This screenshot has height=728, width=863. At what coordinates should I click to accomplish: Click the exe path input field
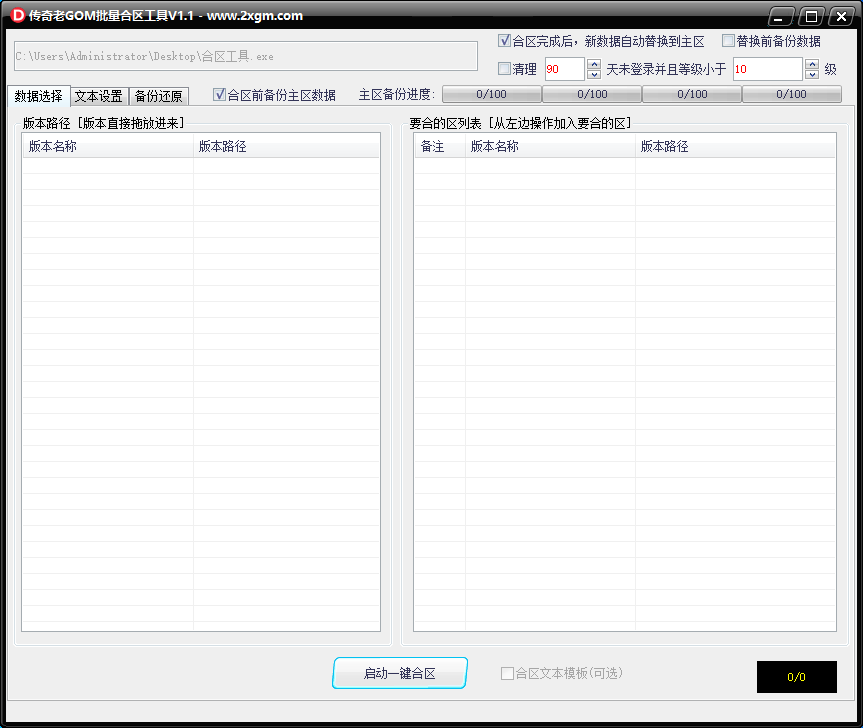coord(243,56)
